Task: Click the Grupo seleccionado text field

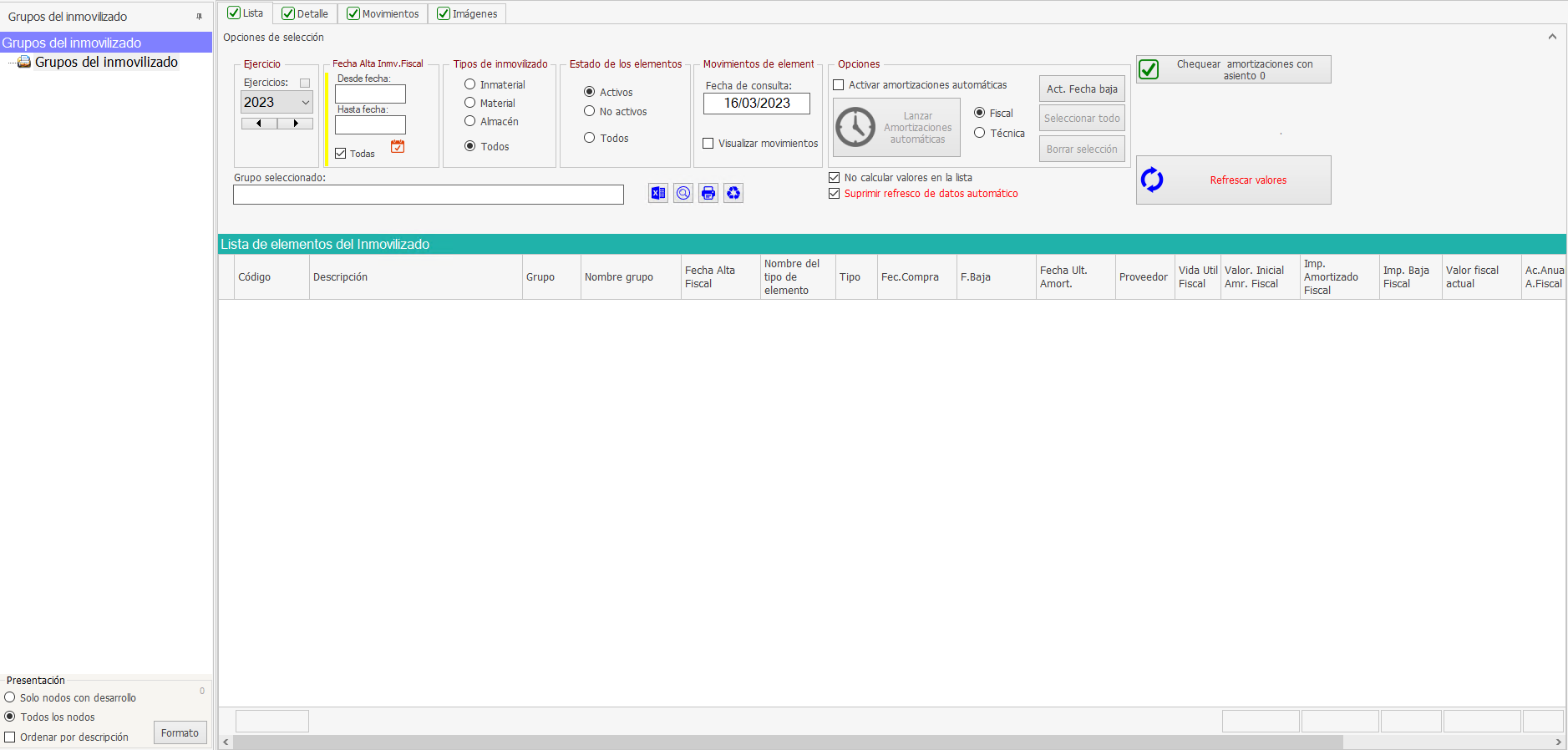Action: tap(428, 195)
